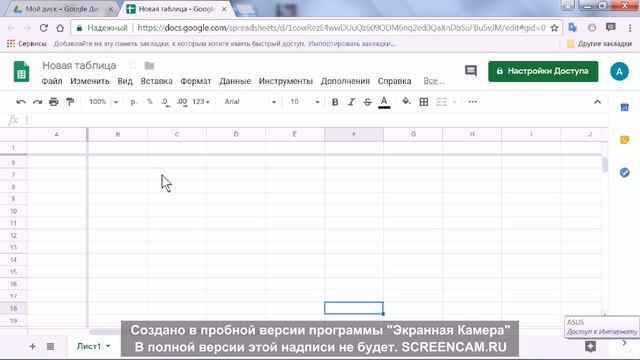Click the Explore button at bottom right

(590, 347)
